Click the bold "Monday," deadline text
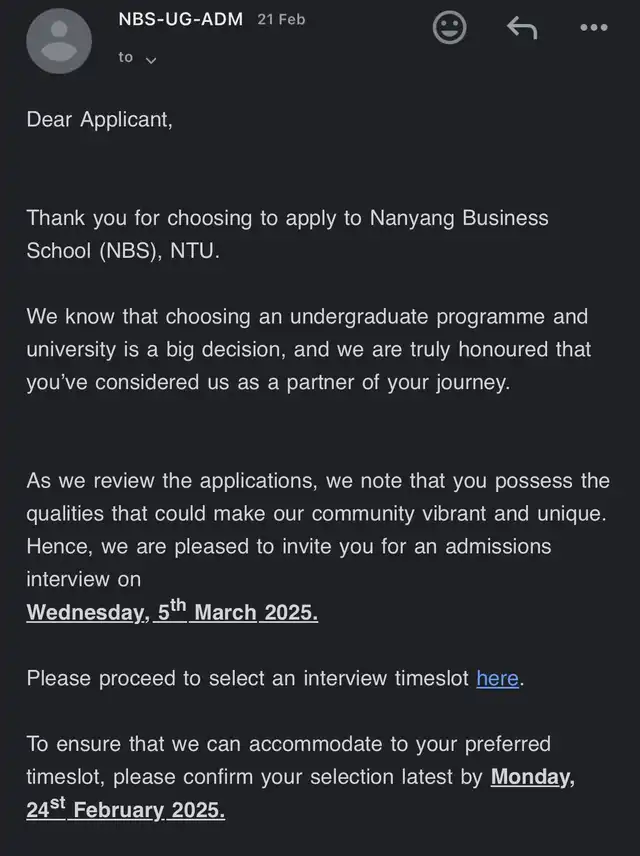The height and width of the screenshot is (856, 640). pos(533,777)
